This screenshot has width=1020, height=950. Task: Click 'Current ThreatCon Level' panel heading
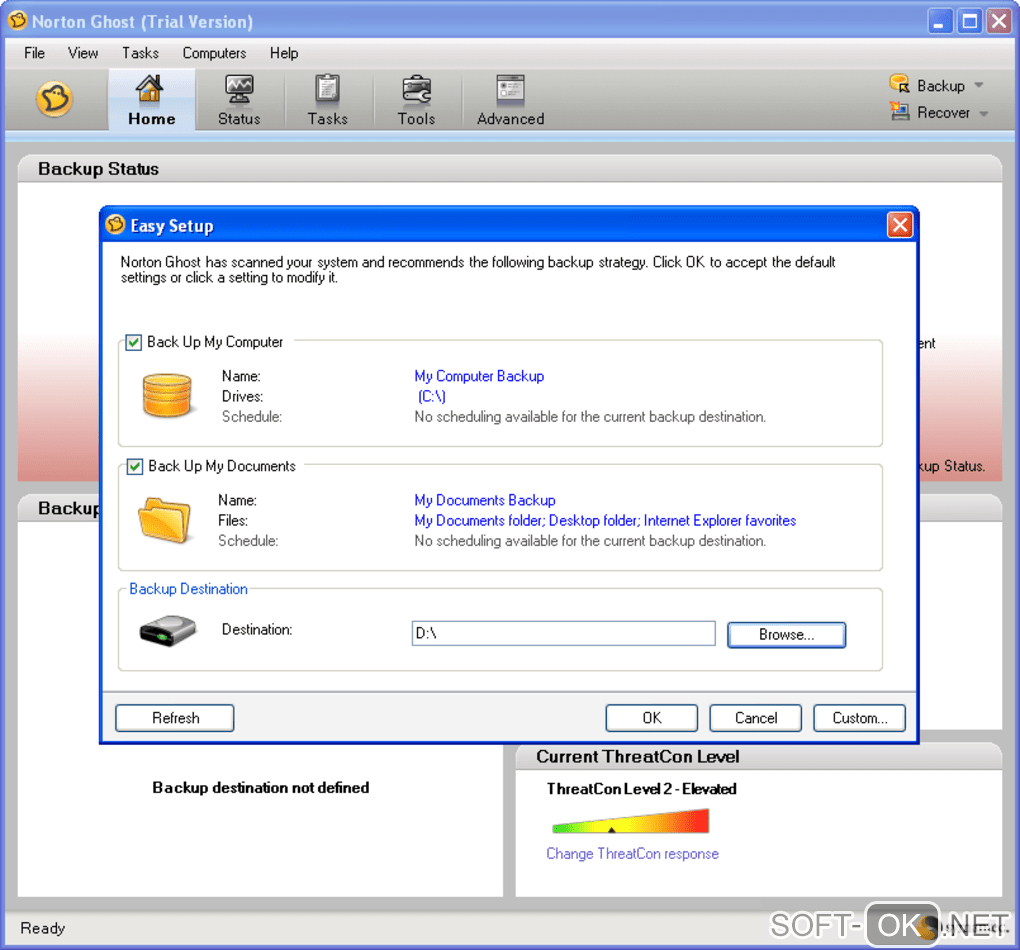point(638,757)
